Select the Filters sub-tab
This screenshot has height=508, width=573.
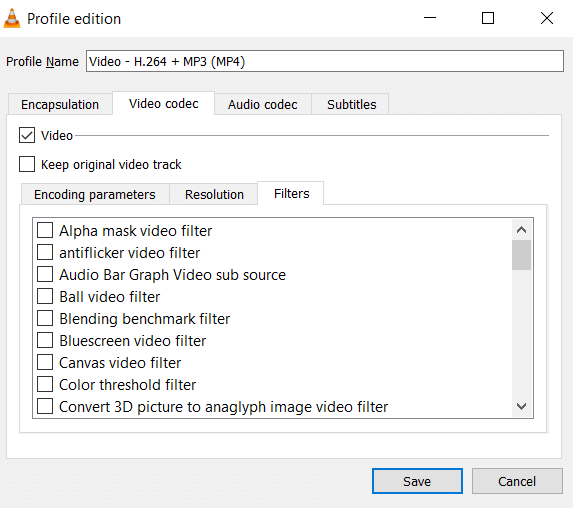click(291, 193)
